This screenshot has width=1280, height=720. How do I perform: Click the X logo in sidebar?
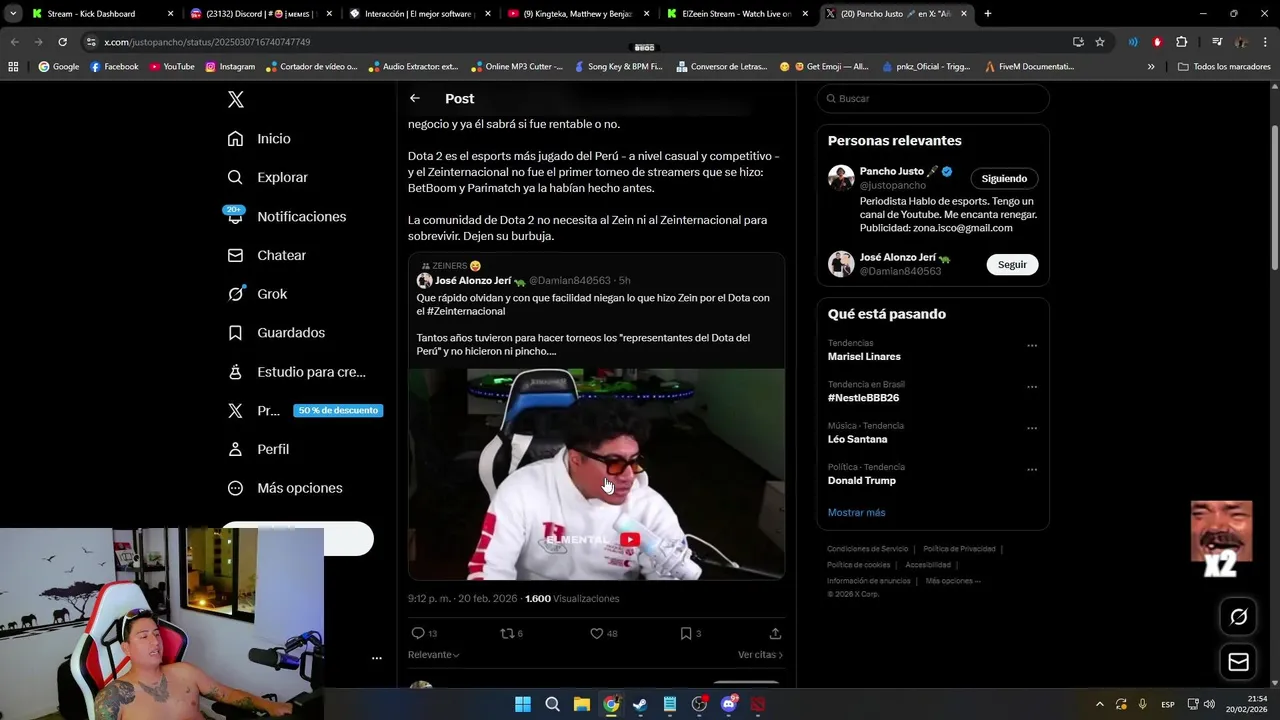point(236,99)
